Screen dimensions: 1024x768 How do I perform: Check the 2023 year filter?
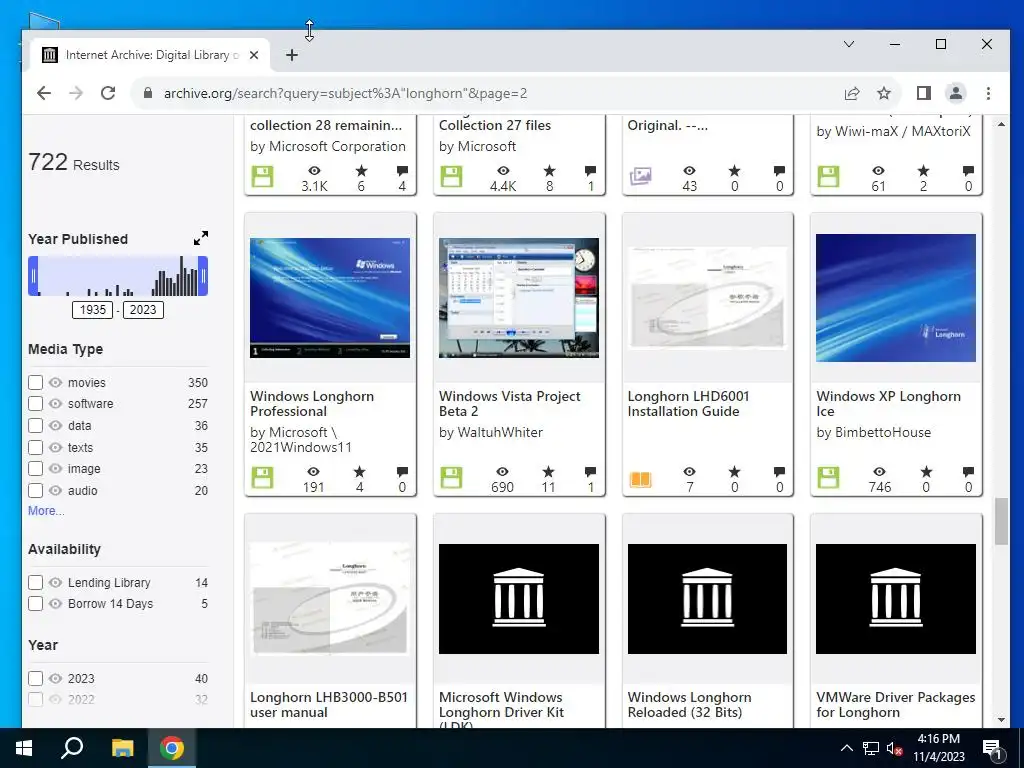click(35, 678)
